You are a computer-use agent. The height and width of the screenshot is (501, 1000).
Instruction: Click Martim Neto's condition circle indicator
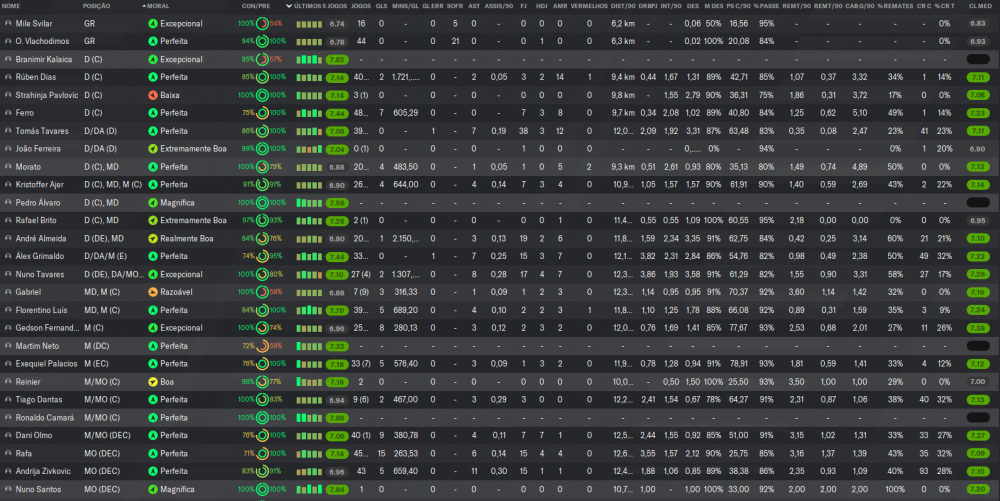click(262, 346)
